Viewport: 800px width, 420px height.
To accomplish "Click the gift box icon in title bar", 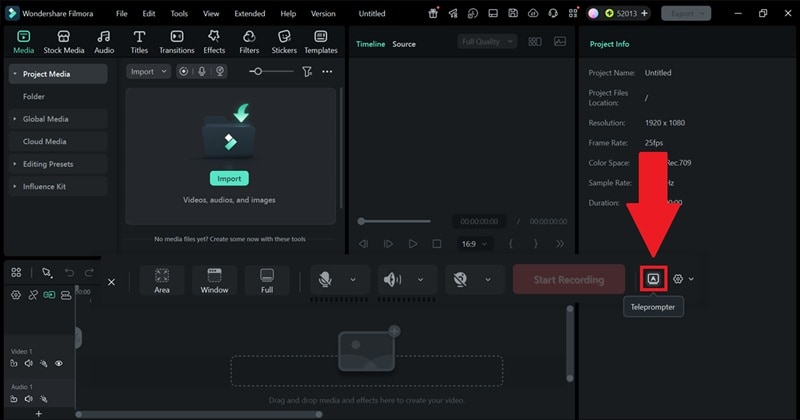I will point(433,13).
